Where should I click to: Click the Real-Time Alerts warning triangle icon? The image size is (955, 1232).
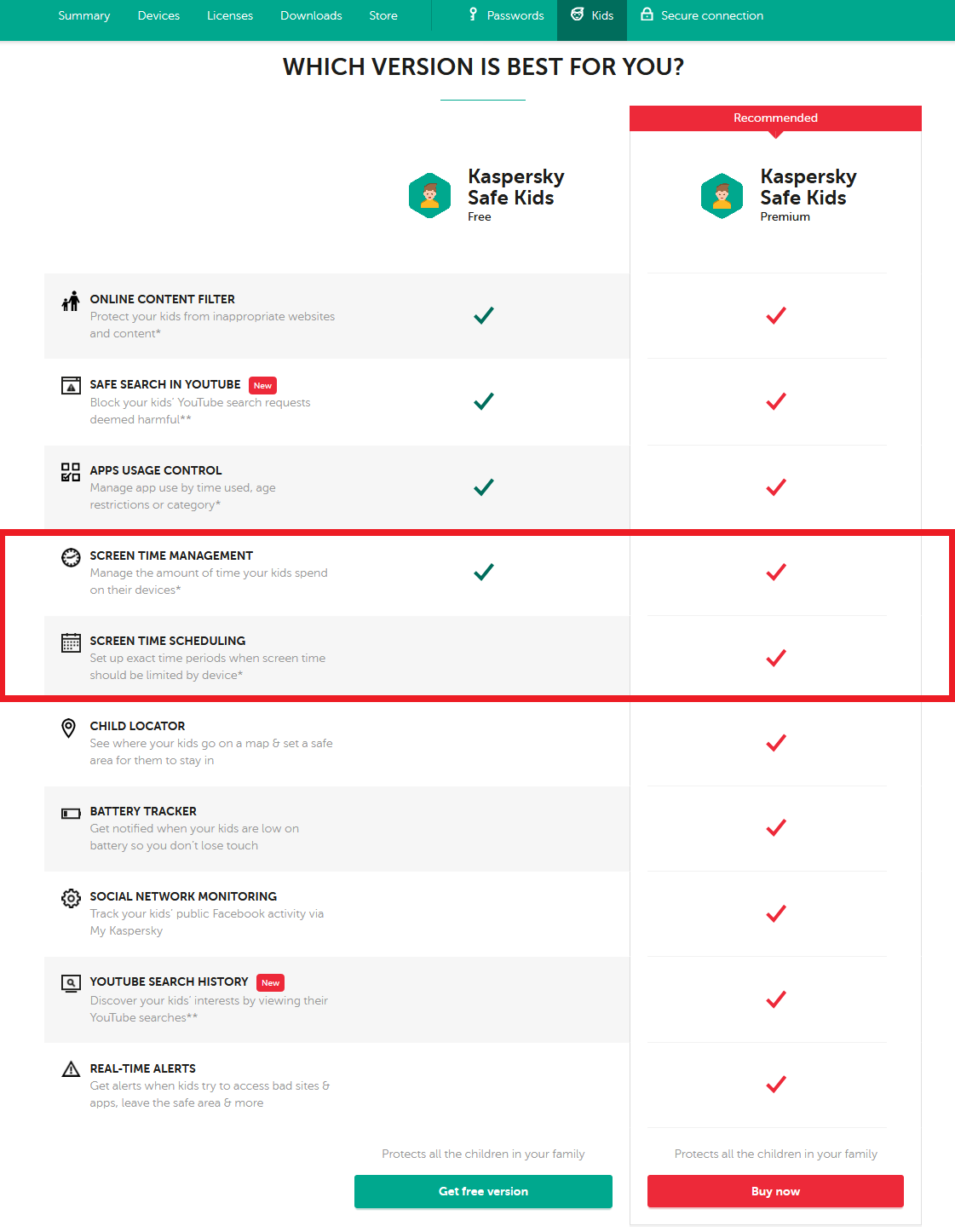(71, 1069)
